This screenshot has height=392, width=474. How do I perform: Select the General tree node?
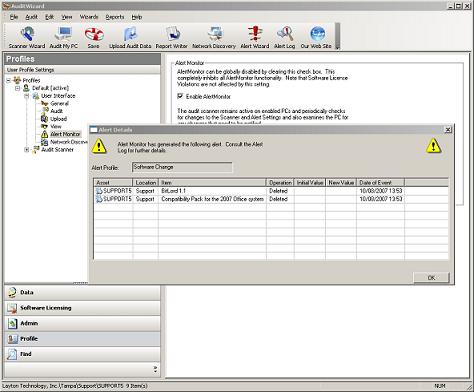pos(59,103)
